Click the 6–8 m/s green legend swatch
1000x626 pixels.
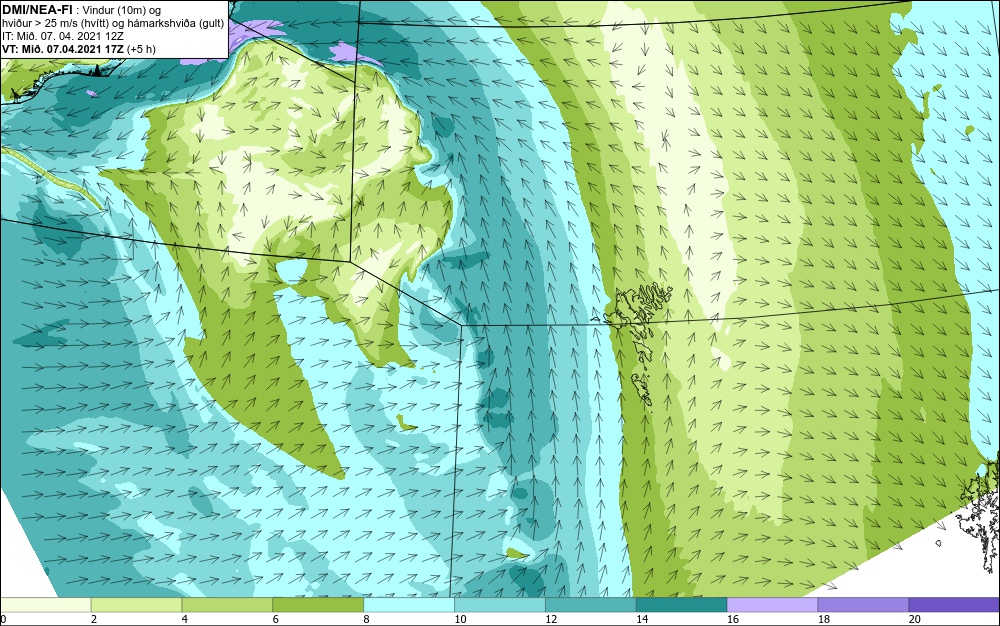318,605
